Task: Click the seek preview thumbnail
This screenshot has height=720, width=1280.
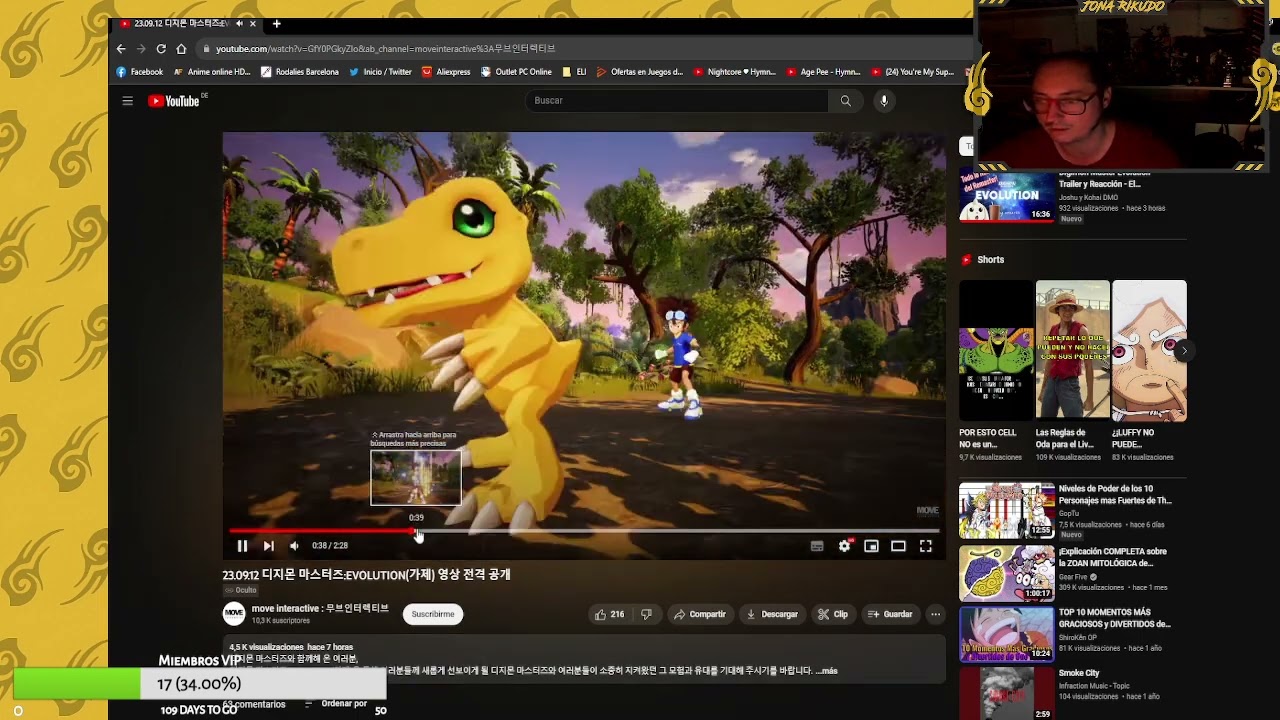Action: click(416, 477)
